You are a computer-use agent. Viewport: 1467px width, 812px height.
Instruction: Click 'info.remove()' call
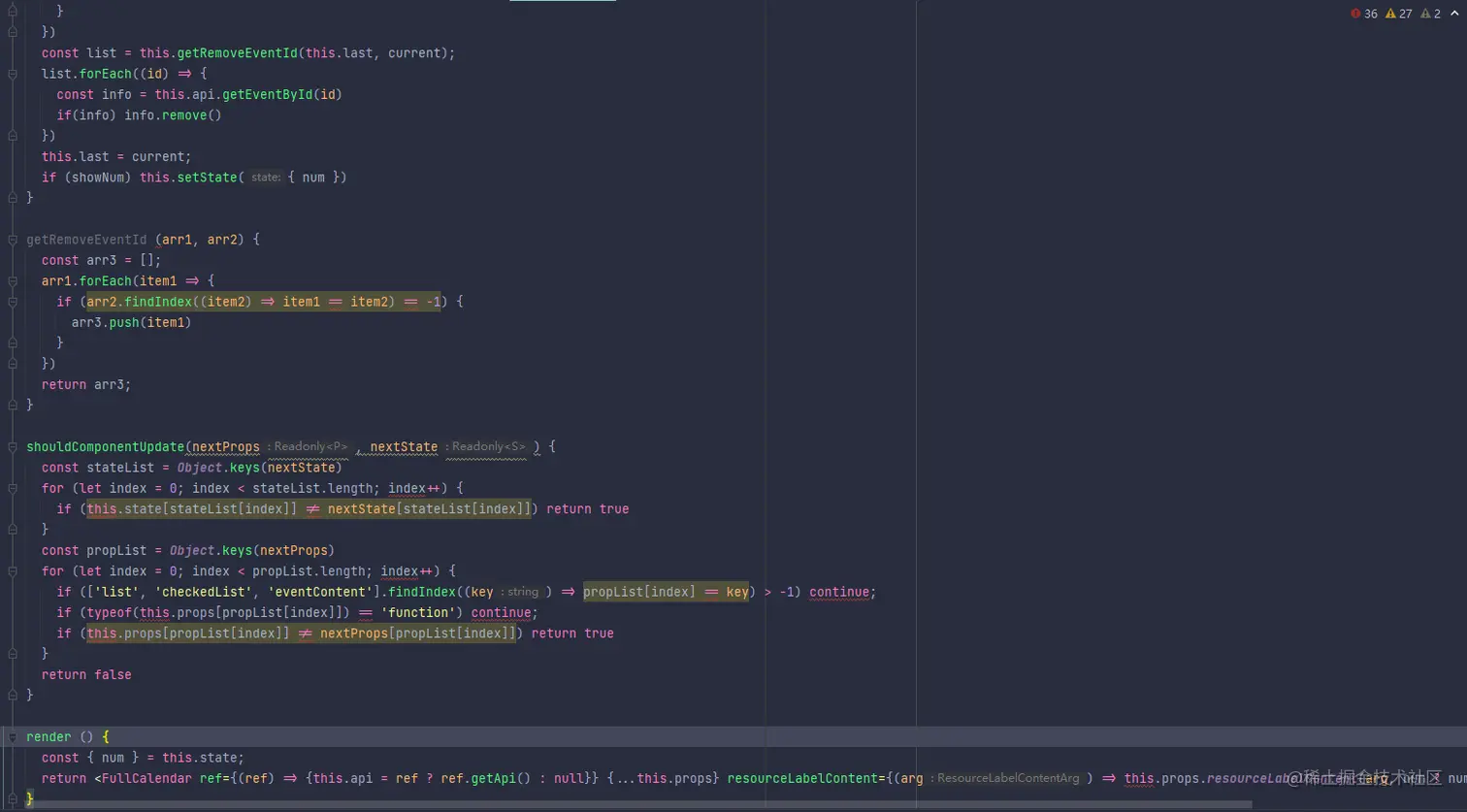point(173,114)
